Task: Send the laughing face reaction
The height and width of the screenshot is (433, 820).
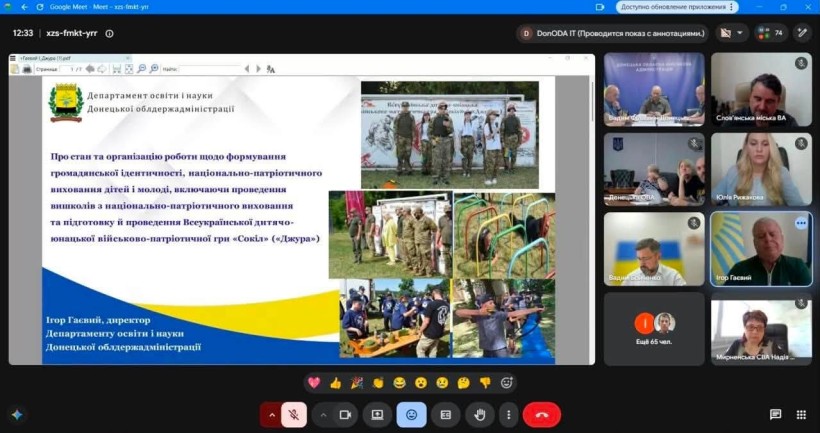Action: 400,383
